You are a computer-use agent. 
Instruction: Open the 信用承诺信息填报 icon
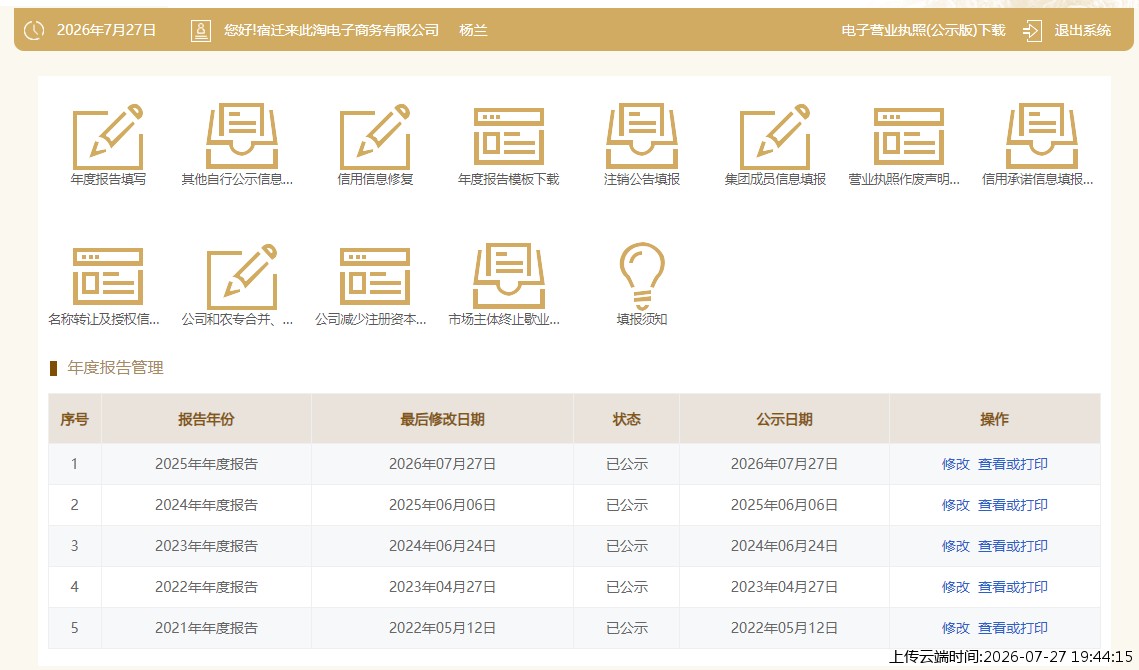(x=1042, y=137)
